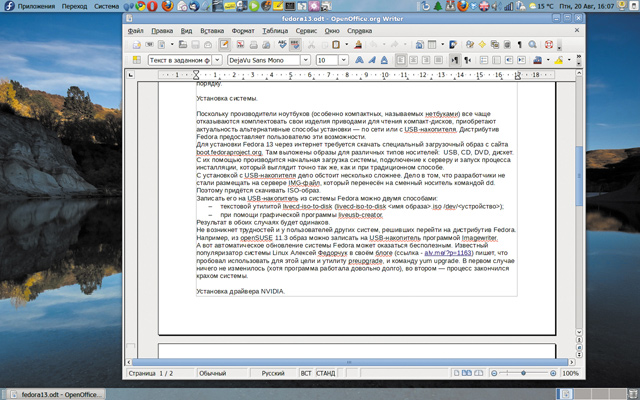Viewport: 640px width, 400px height.
Task: Apply Highlighting color icon
Action: click(559, 60)
